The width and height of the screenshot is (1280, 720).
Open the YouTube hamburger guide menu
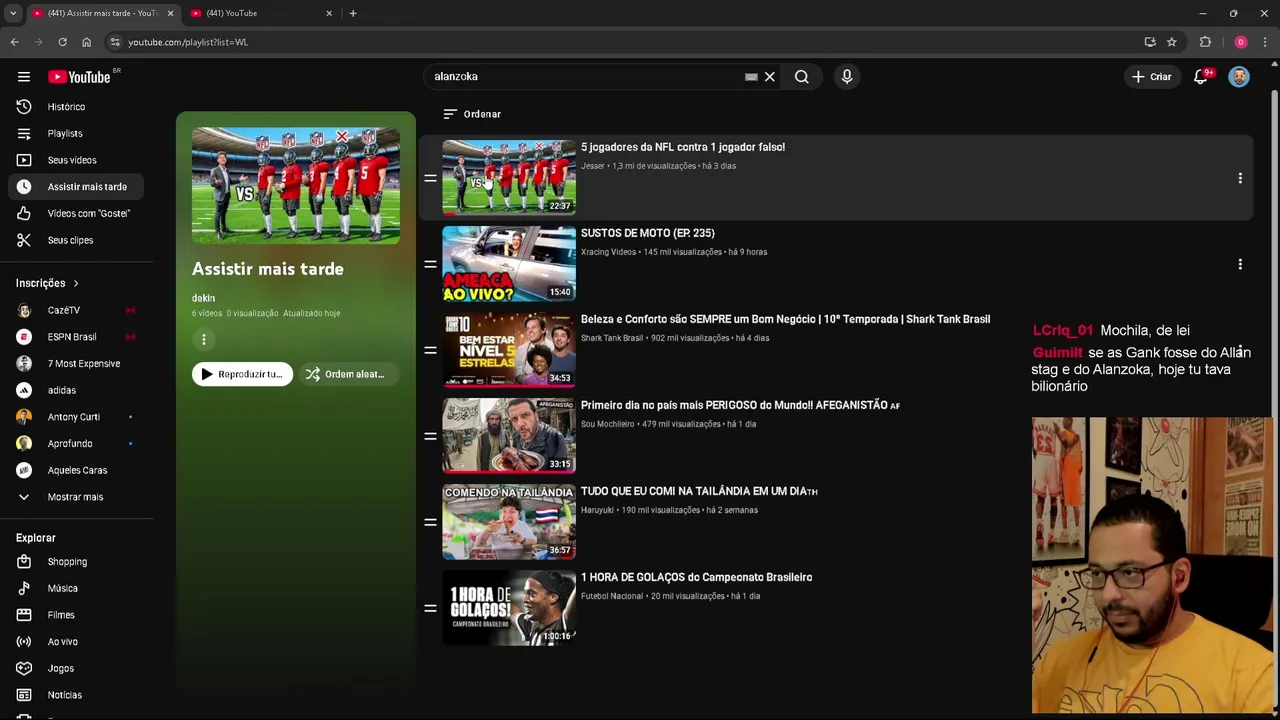[x=23, y=77]
